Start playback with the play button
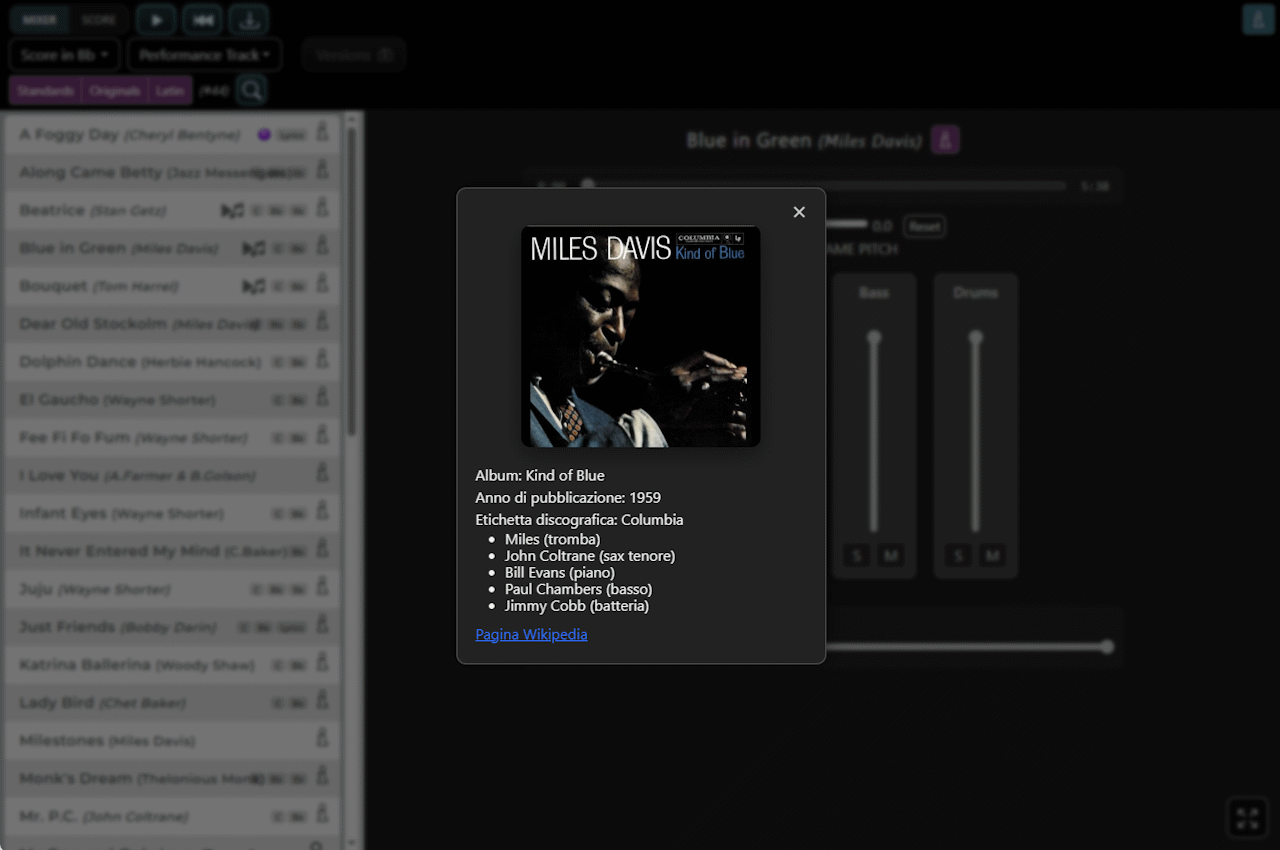 click(x=156, y=20)
